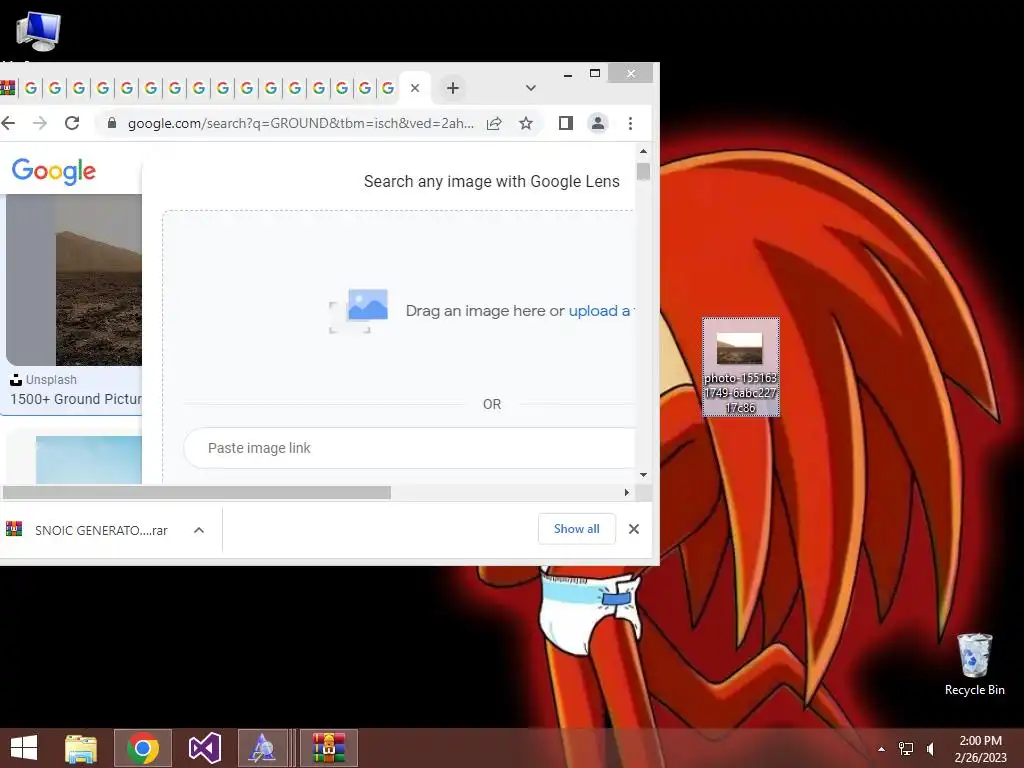
Task: Click the Chrome back arrow
Action: 8,123
